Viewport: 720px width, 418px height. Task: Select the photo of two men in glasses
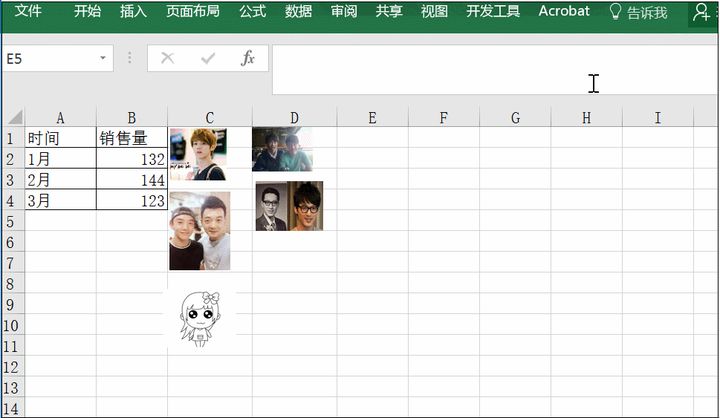tap(289, 206)
